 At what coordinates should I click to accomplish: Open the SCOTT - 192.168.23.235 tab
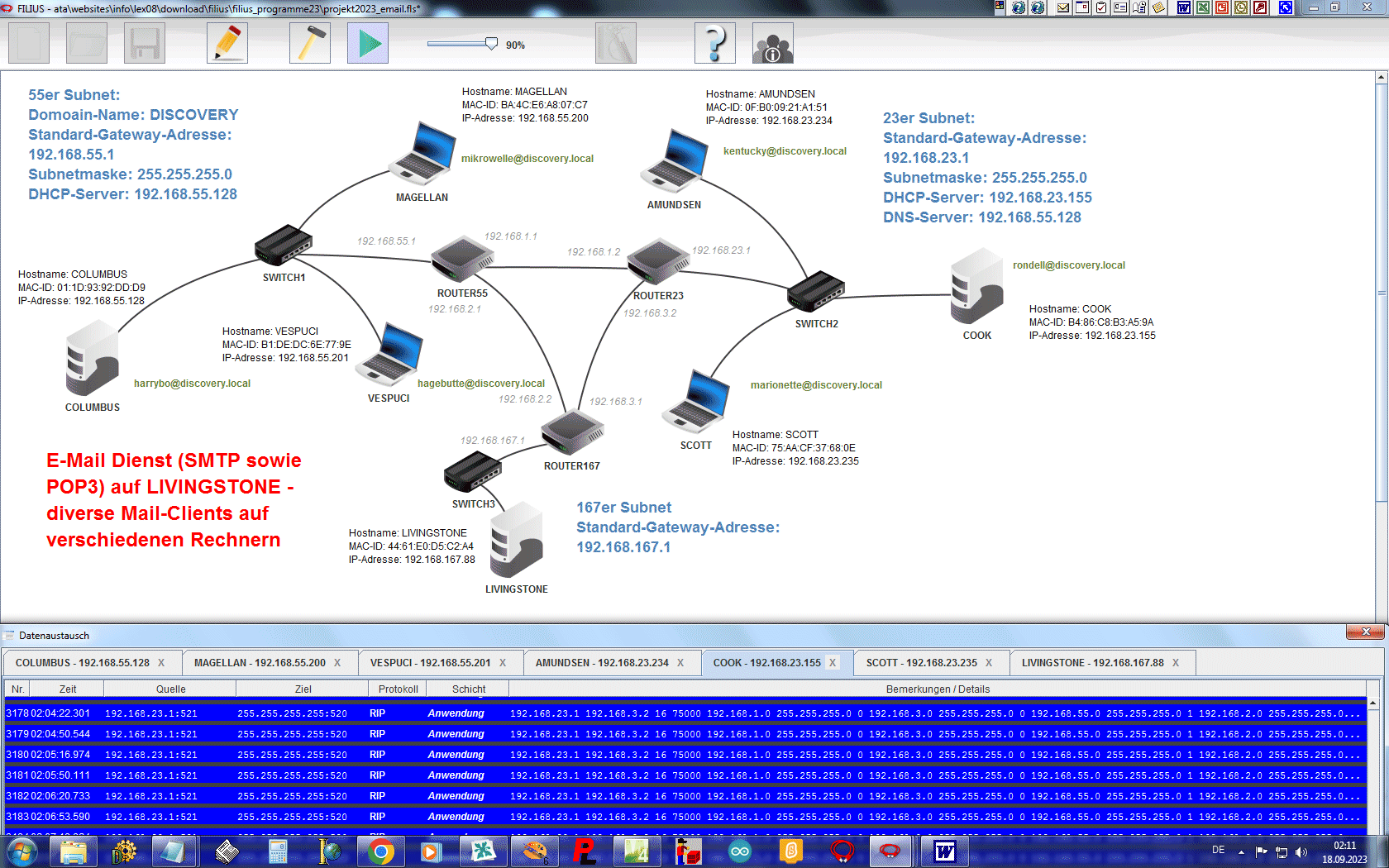921,663
